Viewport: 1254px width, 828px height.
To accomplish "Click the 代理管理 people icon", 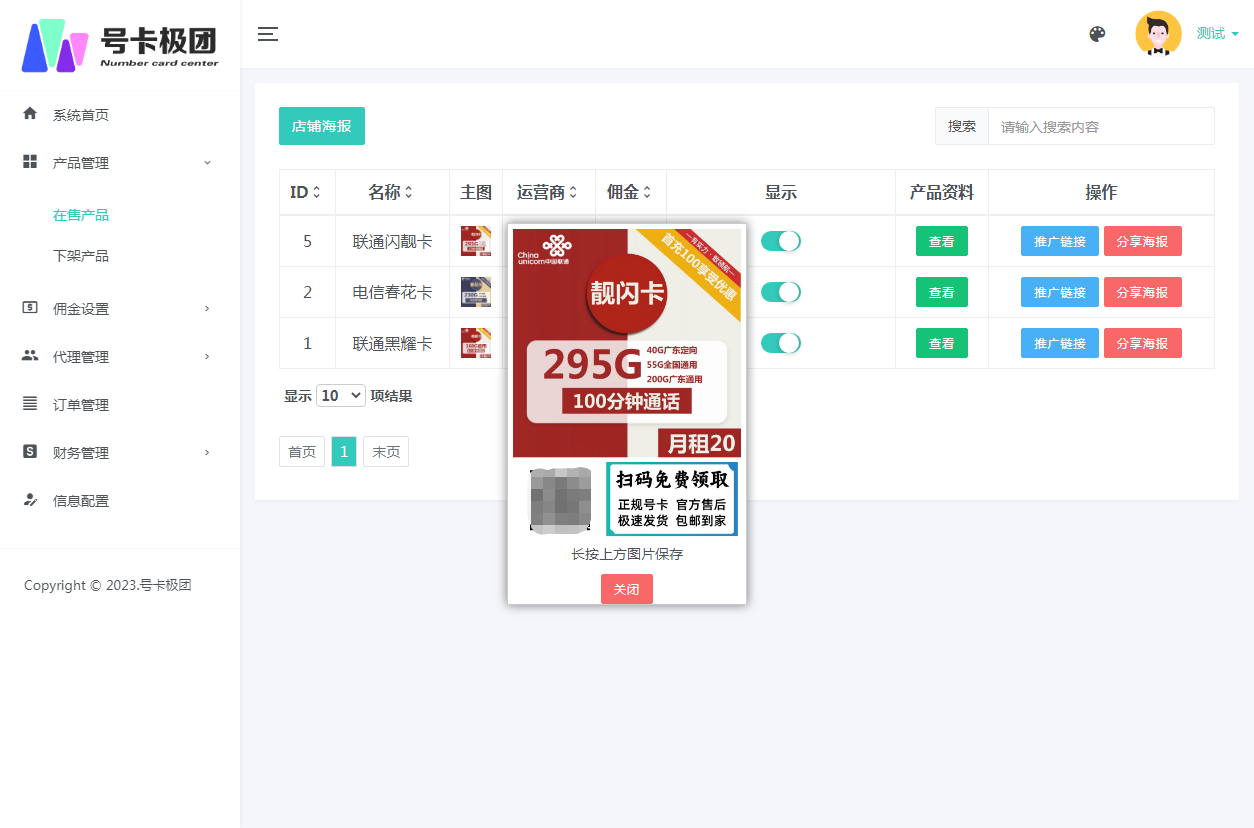I will (30, 356).
